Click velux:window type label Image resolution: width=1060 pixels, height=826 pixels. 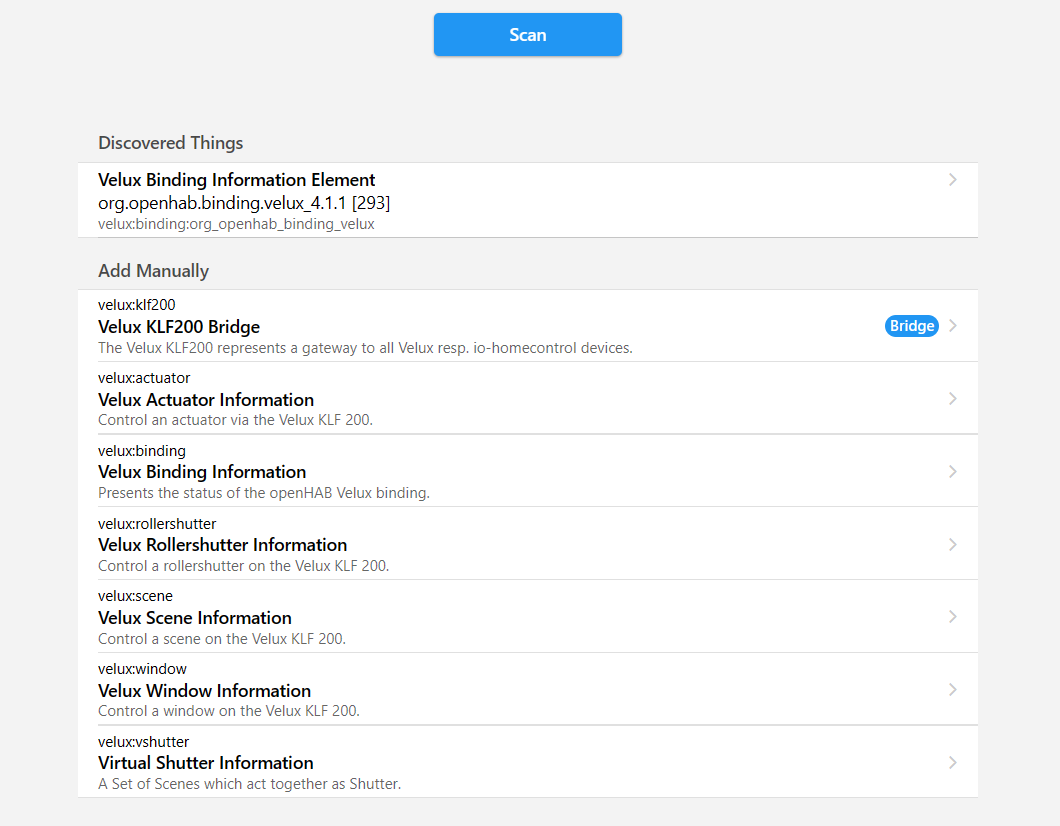coord(142,669)
